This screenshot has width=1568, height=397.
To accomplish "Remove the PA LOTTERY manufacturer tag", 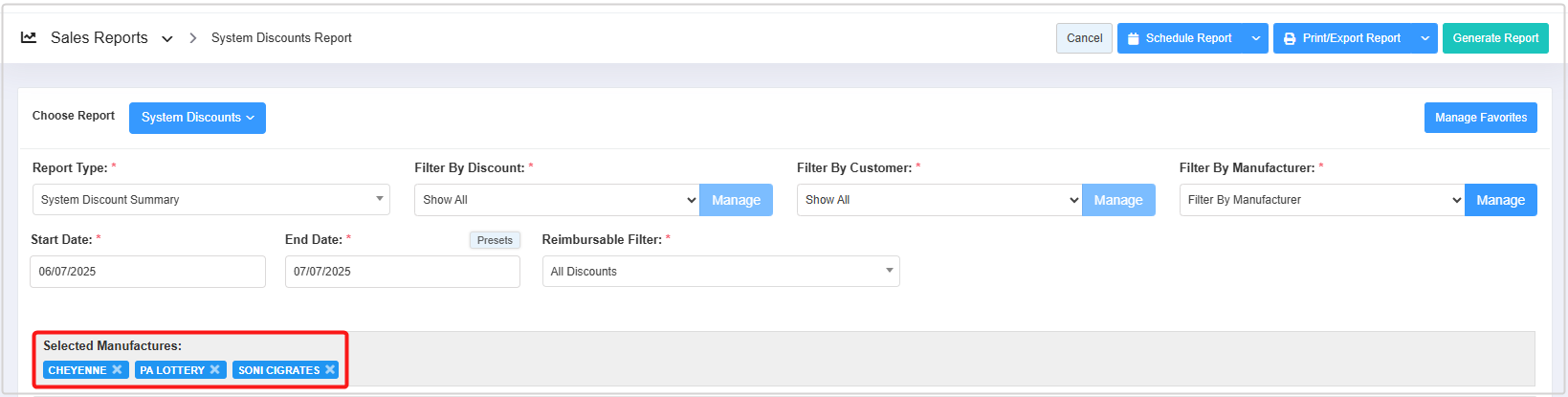I will 215,370.
